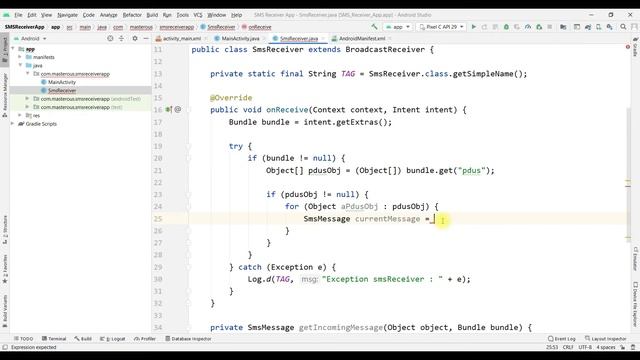This screenshot has width=640, height=360.
Task: Click the Search Everywhere magnifier icon
Action: coord(623,27)
